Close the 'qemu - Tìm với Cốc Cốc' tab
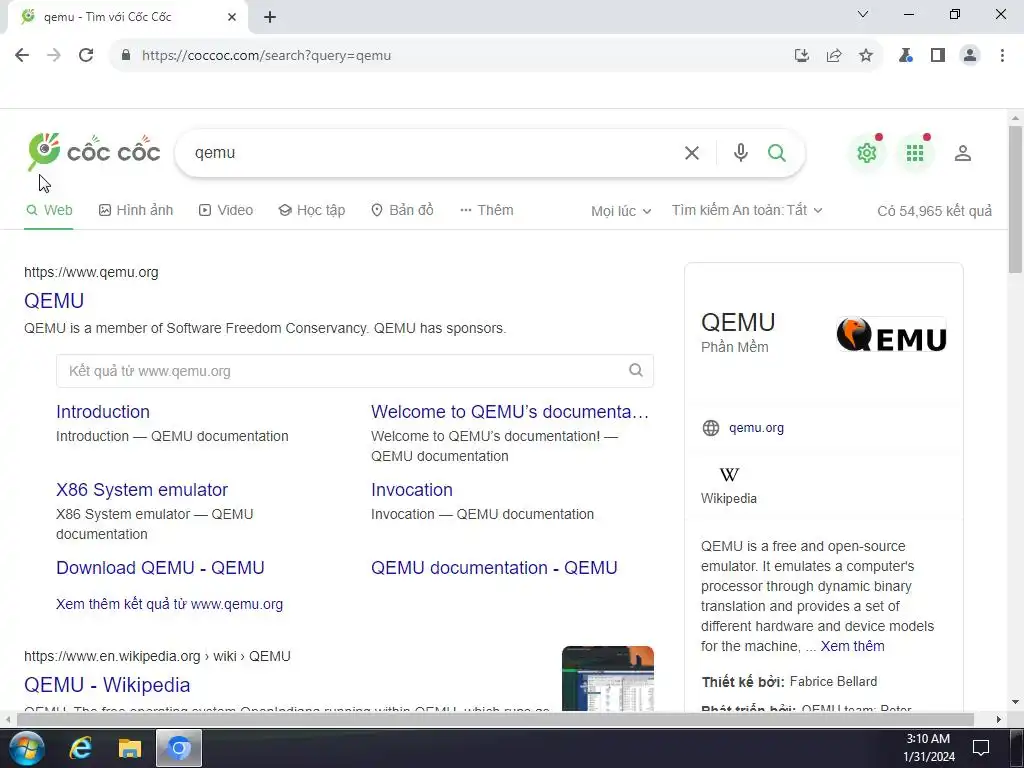 (x=232, y=17)
